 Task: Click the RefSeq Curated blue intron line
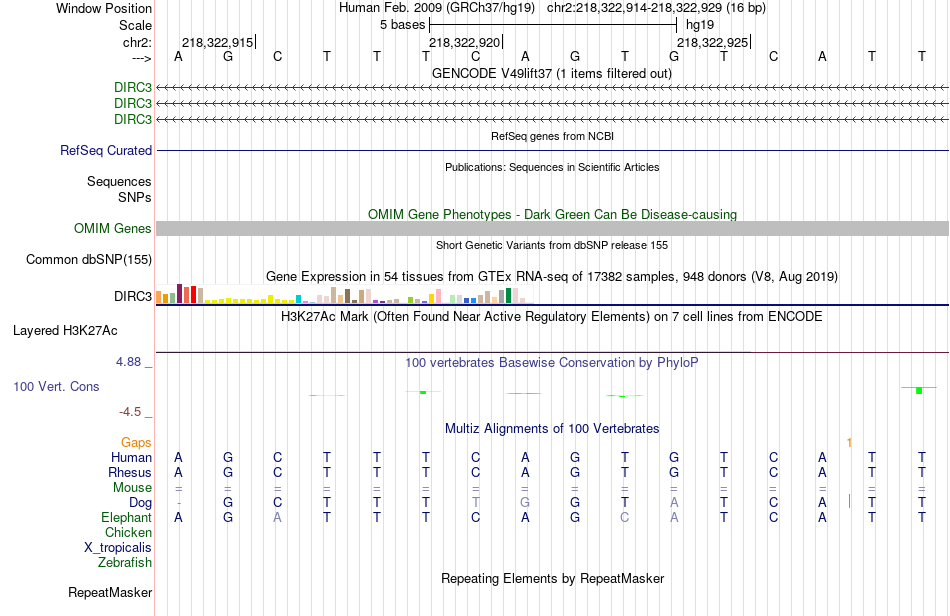[552, 150]
